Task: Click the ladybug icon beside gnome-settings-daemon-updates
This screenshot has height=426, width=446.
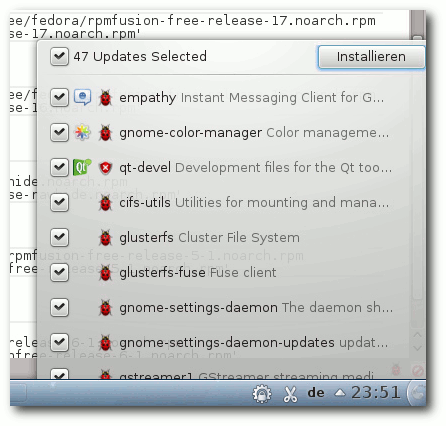Action: [x=106, y=343]
